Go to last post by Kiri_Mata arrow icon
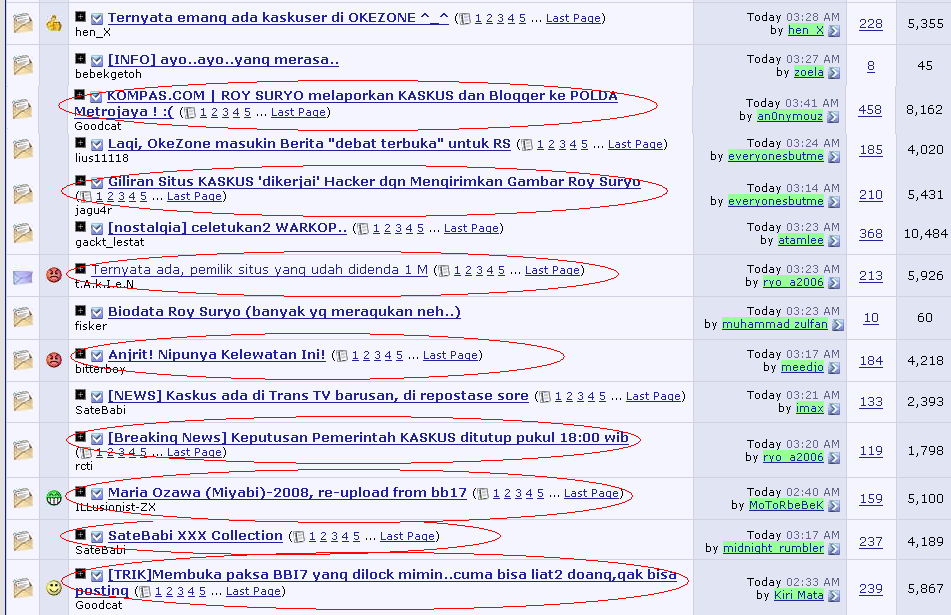The width and height of the screenshot is (951, 615). (834, 596)
